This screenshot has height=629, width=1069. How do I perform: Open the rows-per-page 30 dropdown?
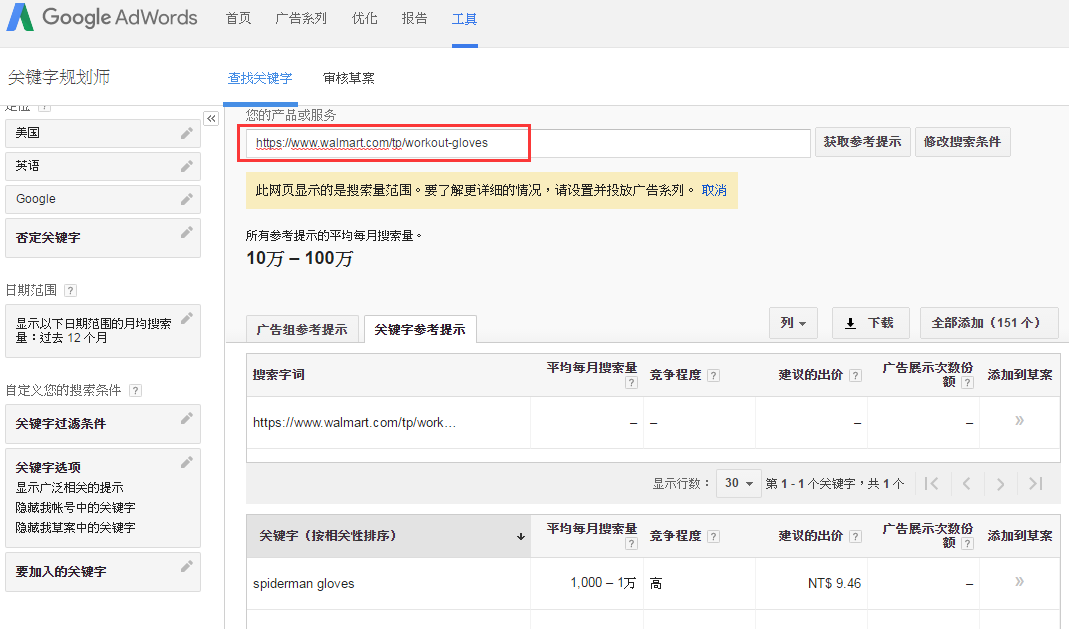pos(738,483)
